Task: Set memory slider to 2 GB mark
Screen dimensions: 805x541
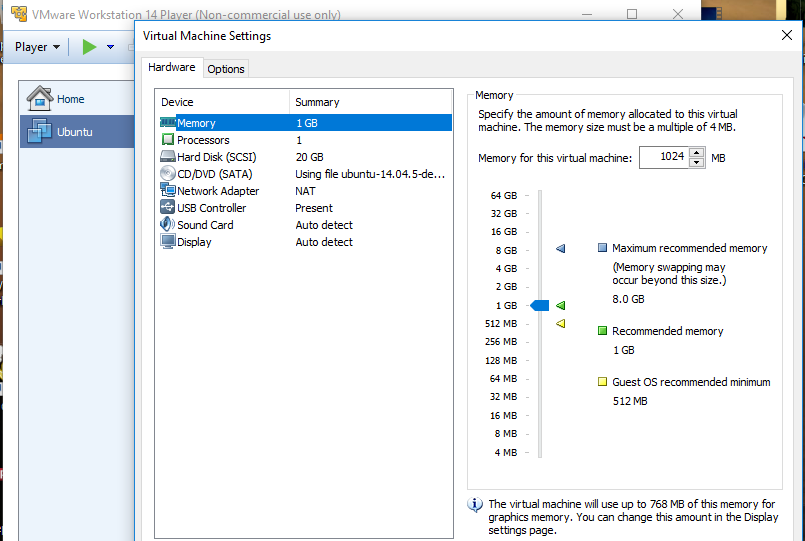Action: pyautogui.click(x=540, y=287)
